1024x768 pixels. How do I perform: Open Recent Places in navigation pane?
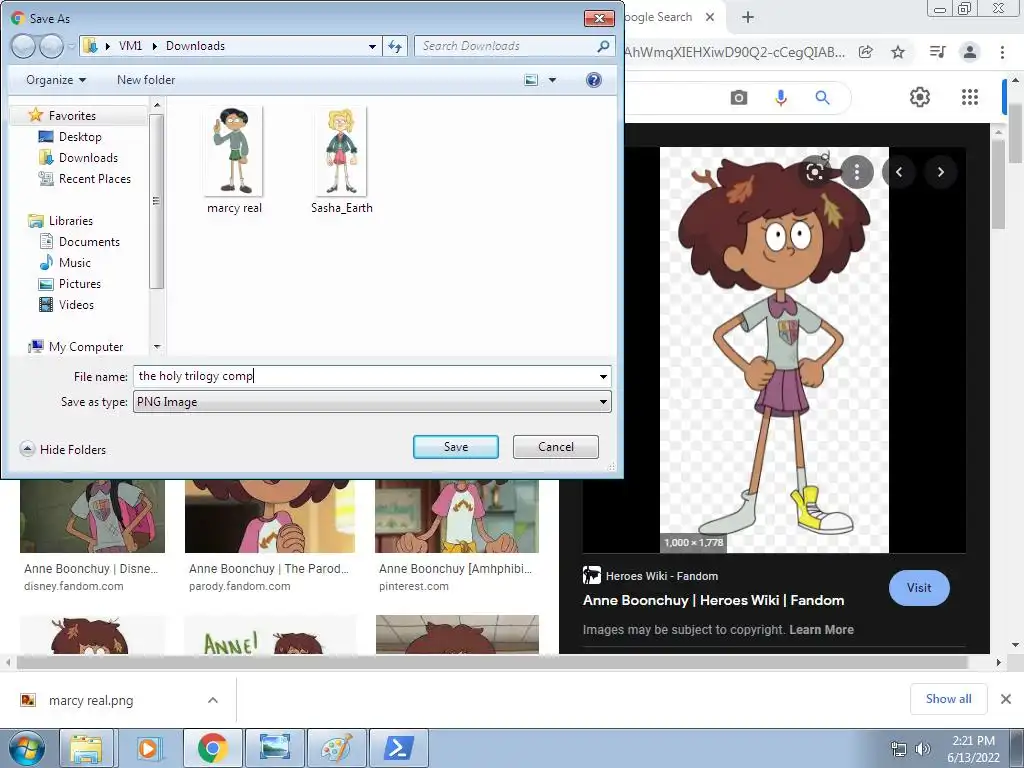click(95, 178)
